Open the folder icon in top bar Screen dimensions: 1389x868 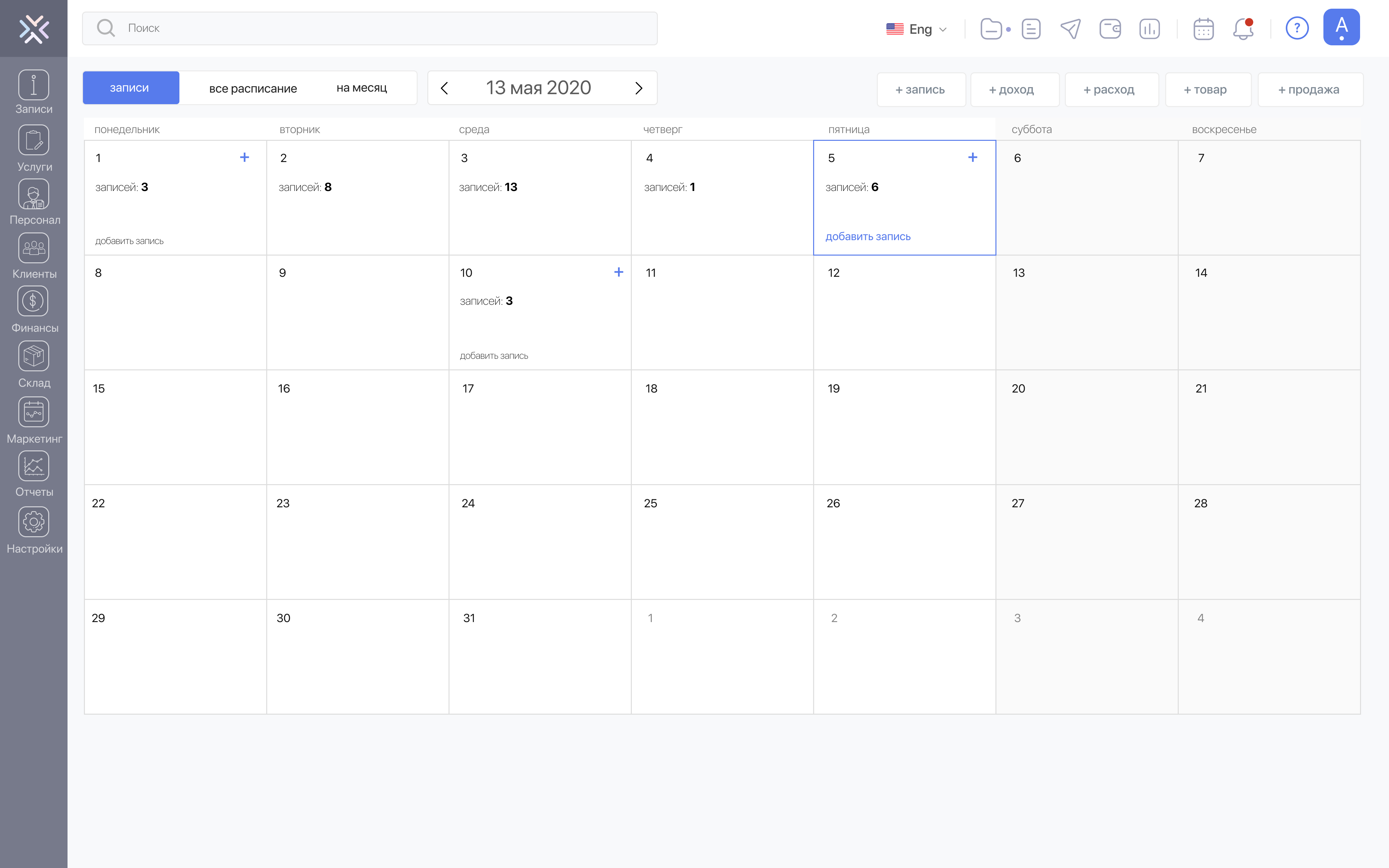[x=992, y=29]
